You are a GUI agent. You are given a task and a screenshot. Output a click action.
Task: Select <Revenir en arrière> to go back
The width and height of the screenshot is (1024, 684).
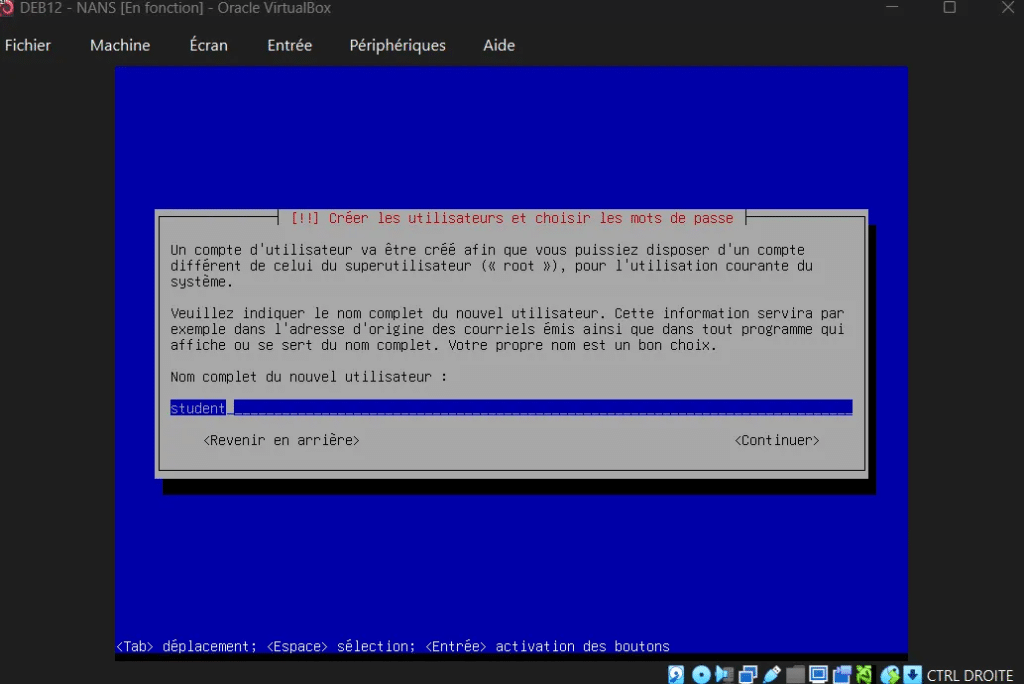pos(281,440)
